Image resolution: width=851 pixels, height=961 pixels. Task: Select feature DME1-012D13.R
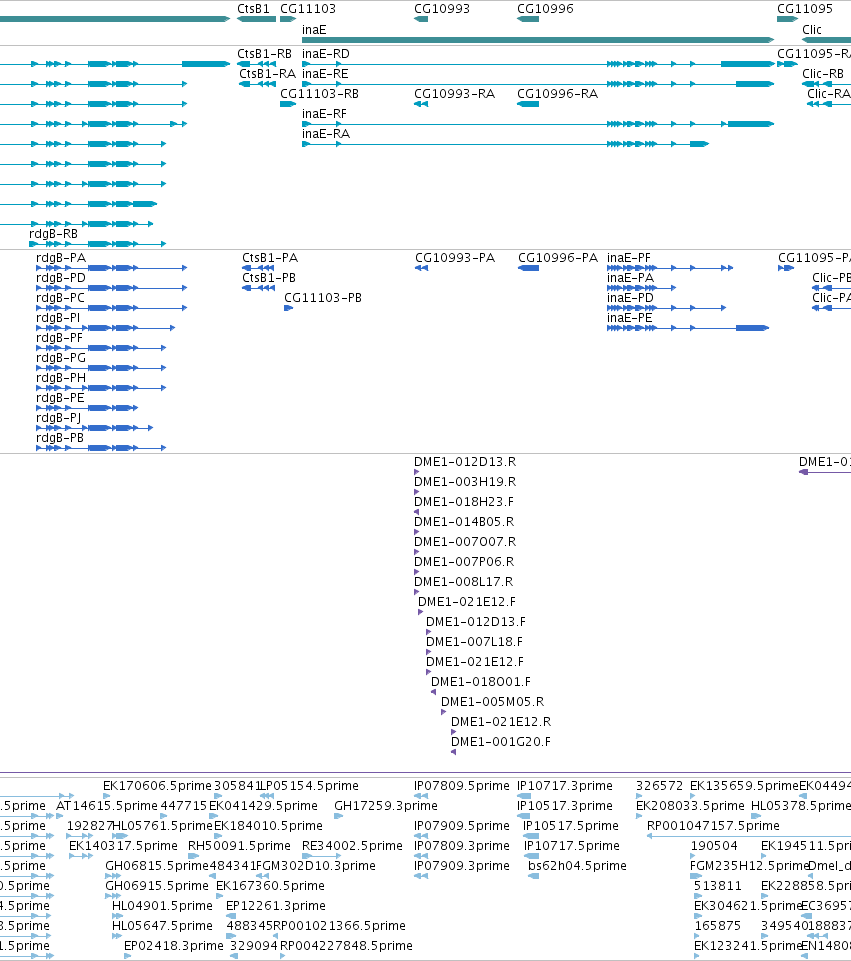tap(417, 472)
